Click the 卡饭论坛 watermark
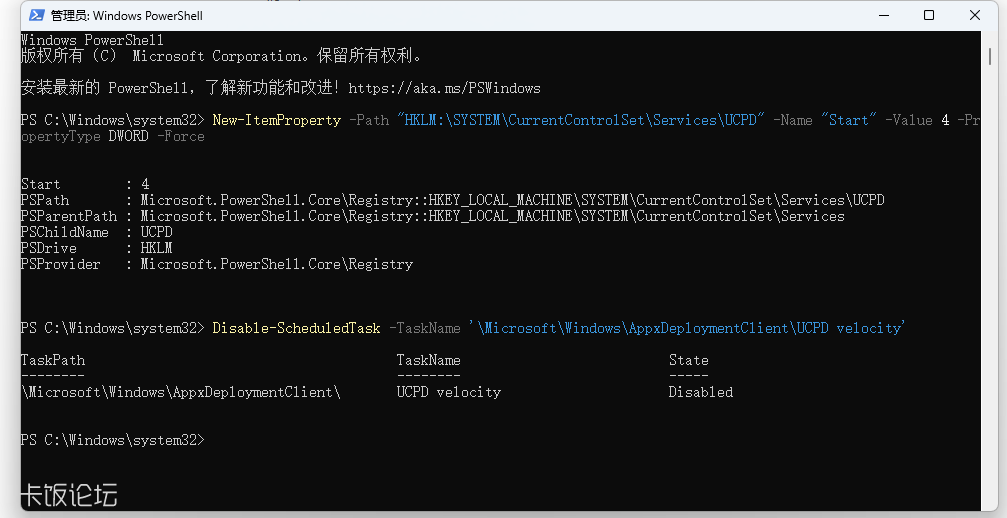 [69, 495]
